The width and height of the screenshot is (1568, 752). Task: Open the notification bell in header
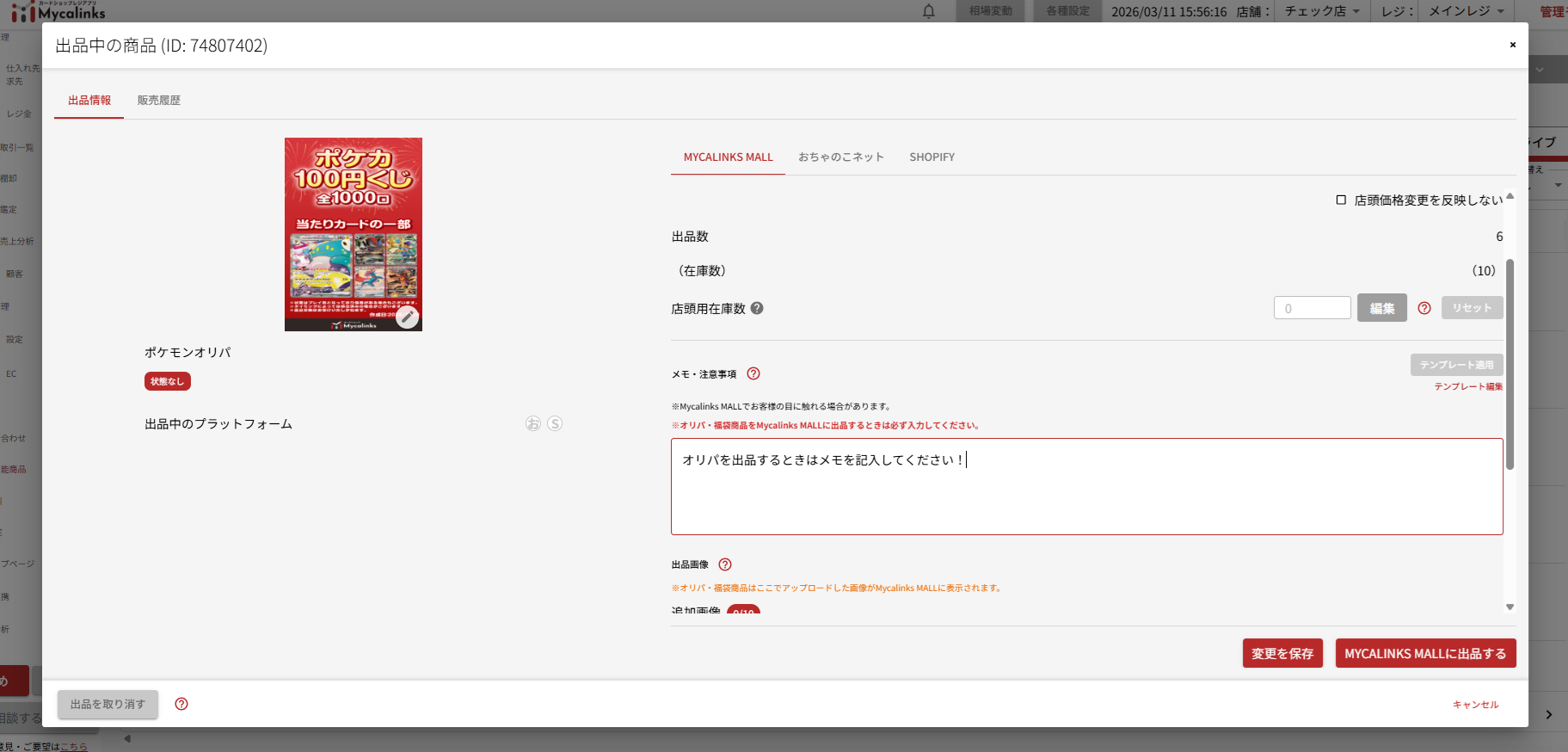(929, 11)
